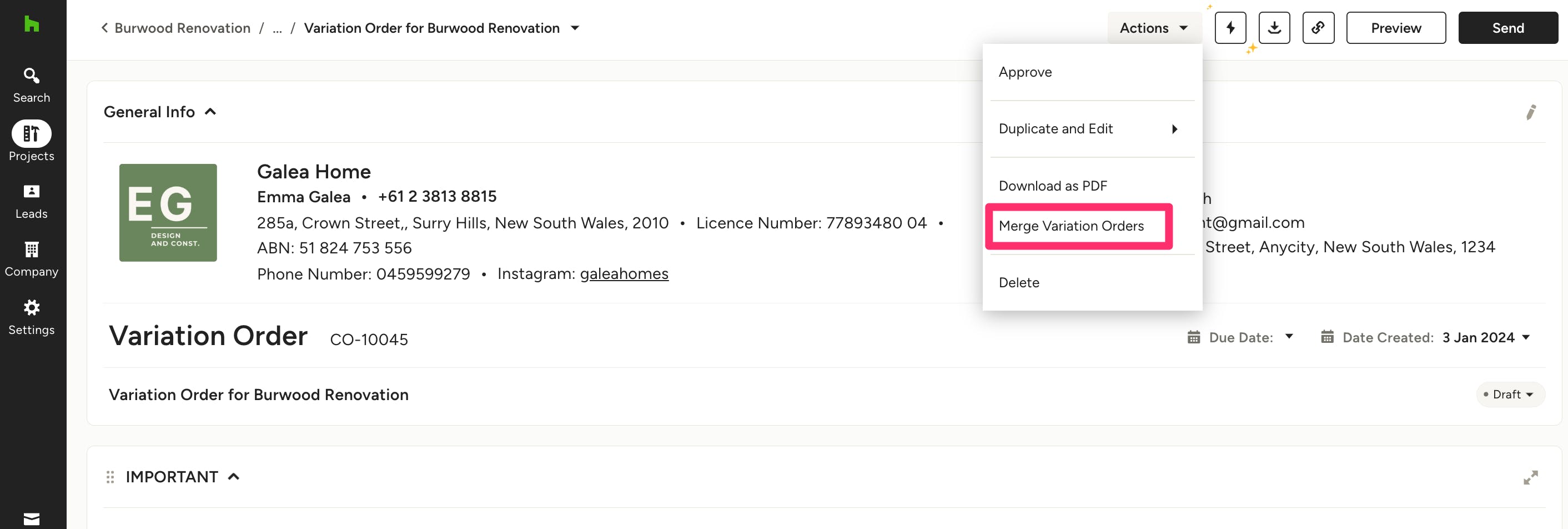Click the Preview button

[x=1395, y=28]
